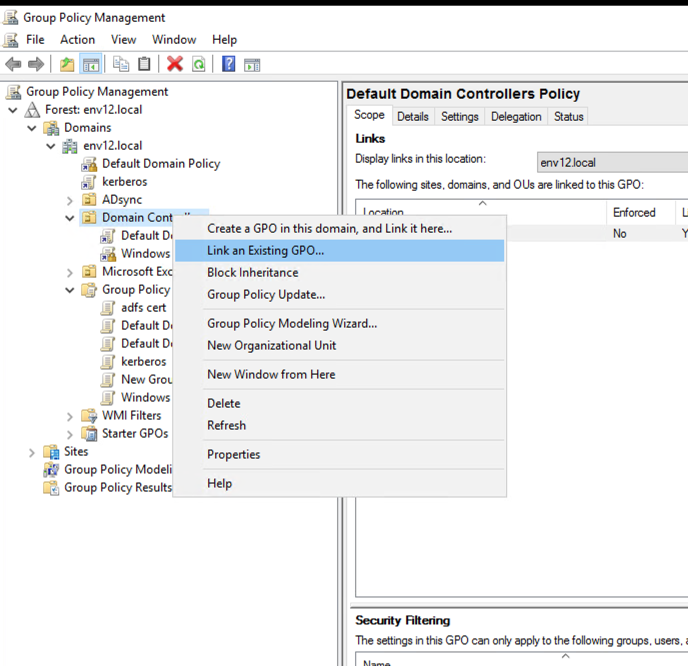Click the Refresh toolbar icon

(x=199, y=64)
